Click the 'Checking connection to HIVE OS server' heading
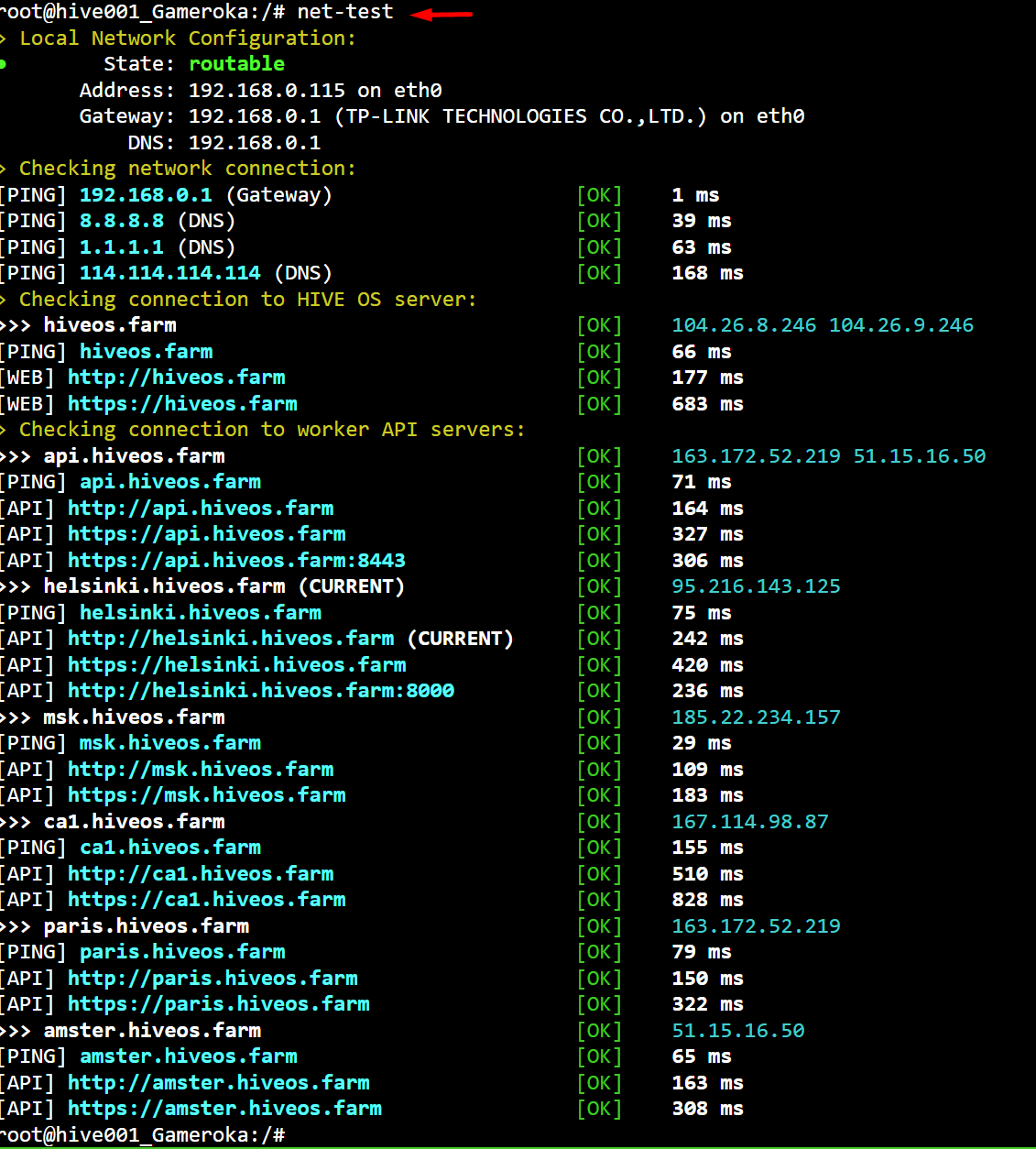1036x1149 pixels. (x=247, y=300)
